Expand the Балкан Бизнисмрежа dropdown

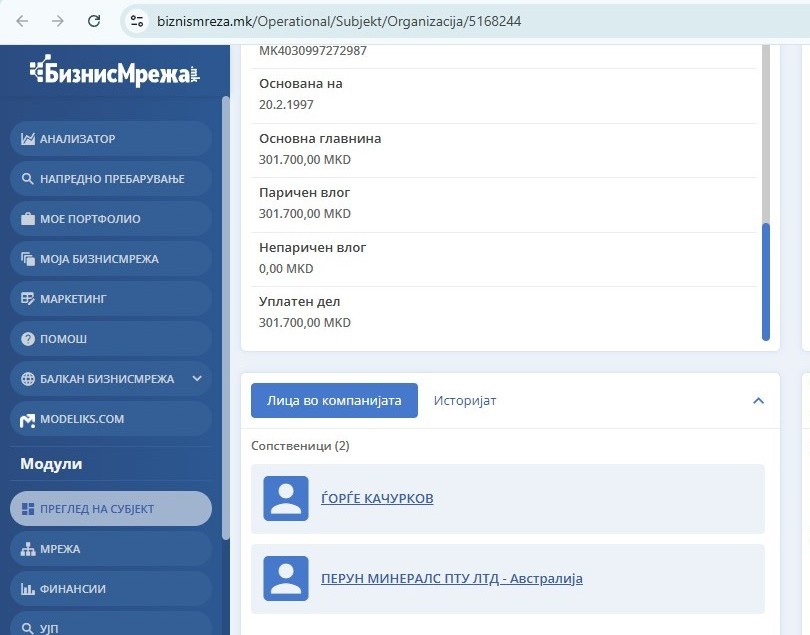(196, 379)
